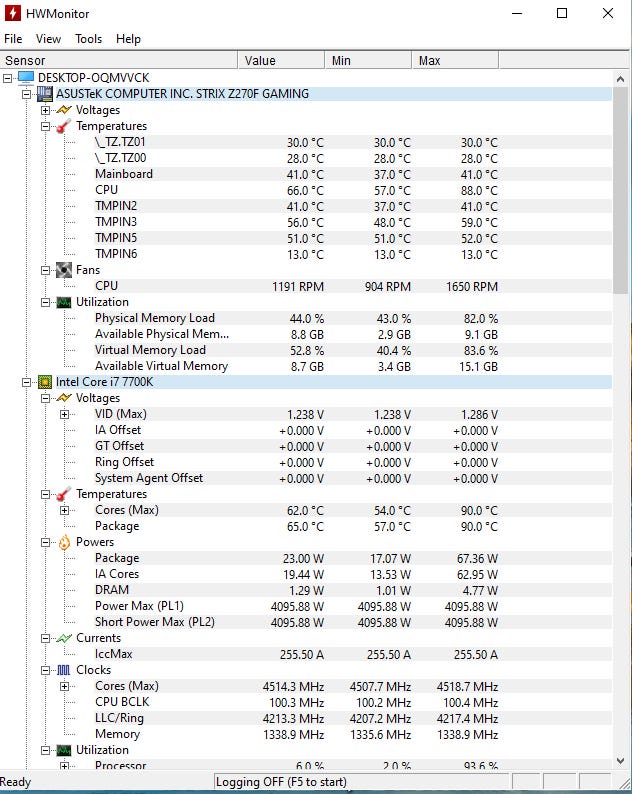Expand the Cores (Max) clocks entry
Image resolution: width=632 pixels, height=794 pixels.
(x=64, y=686)
